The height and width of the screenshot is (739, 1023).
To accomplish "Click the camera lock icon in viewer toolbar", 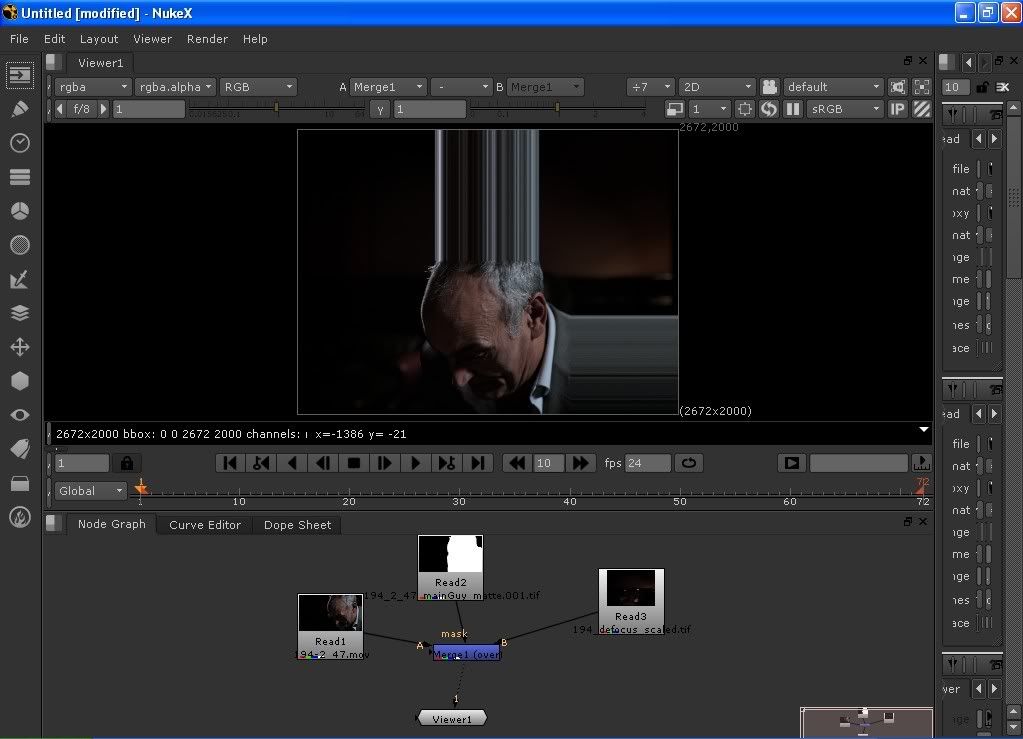I will coord(769,87).
